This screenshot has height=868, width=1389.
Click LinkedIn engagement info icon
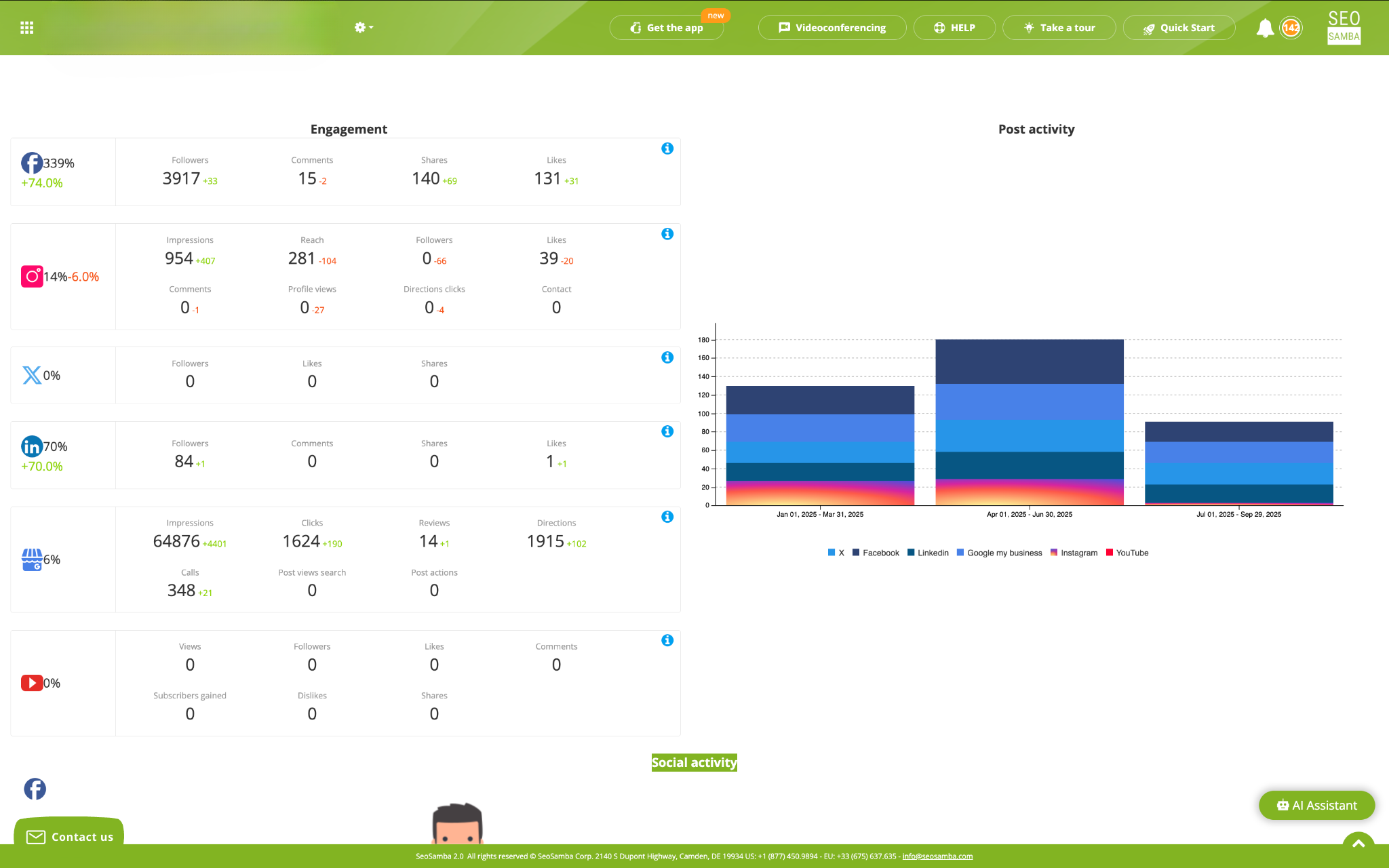pos(667,431)
